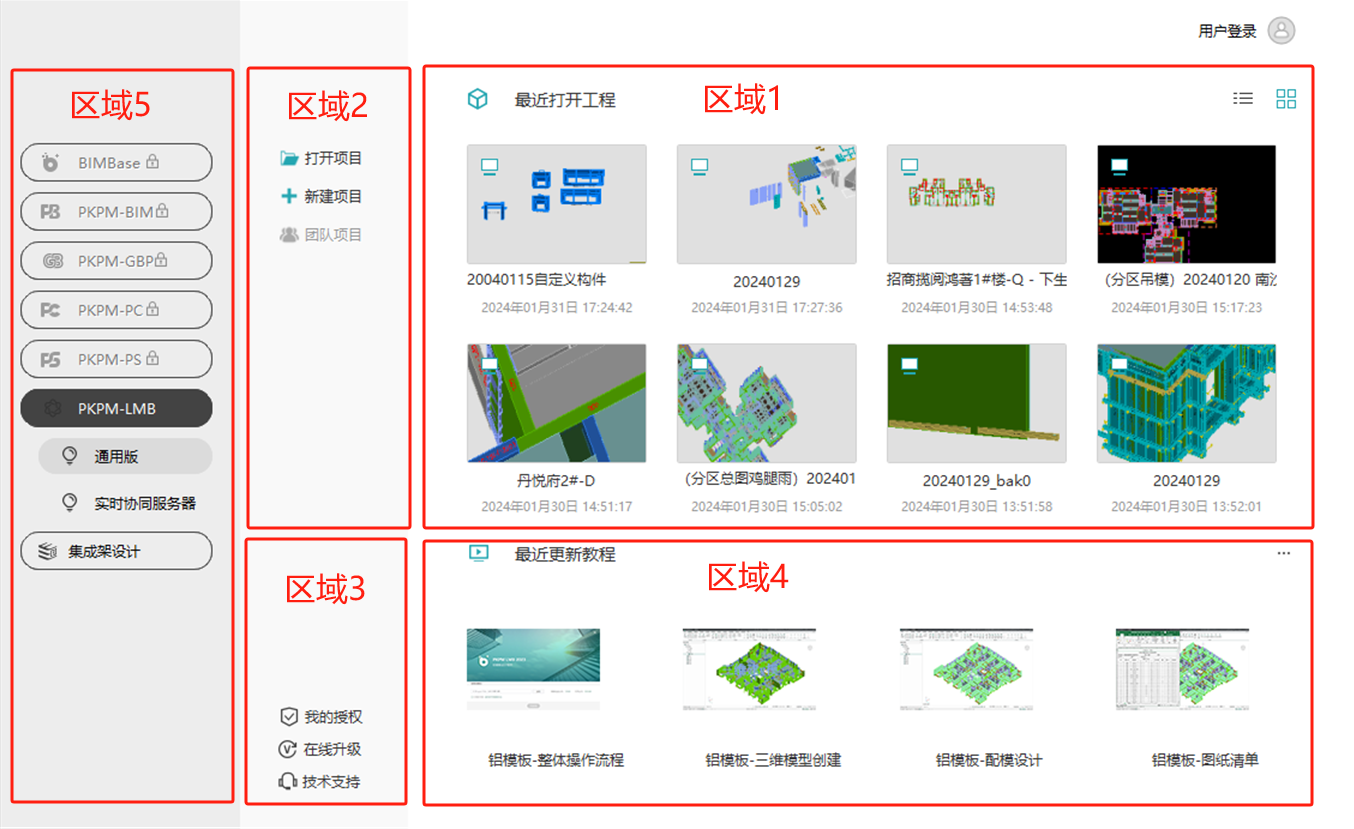This screenshot has height=829, width=1354.
Task: Click the monitor icon on the (分区总图) thumbnail
Action: 699,365
